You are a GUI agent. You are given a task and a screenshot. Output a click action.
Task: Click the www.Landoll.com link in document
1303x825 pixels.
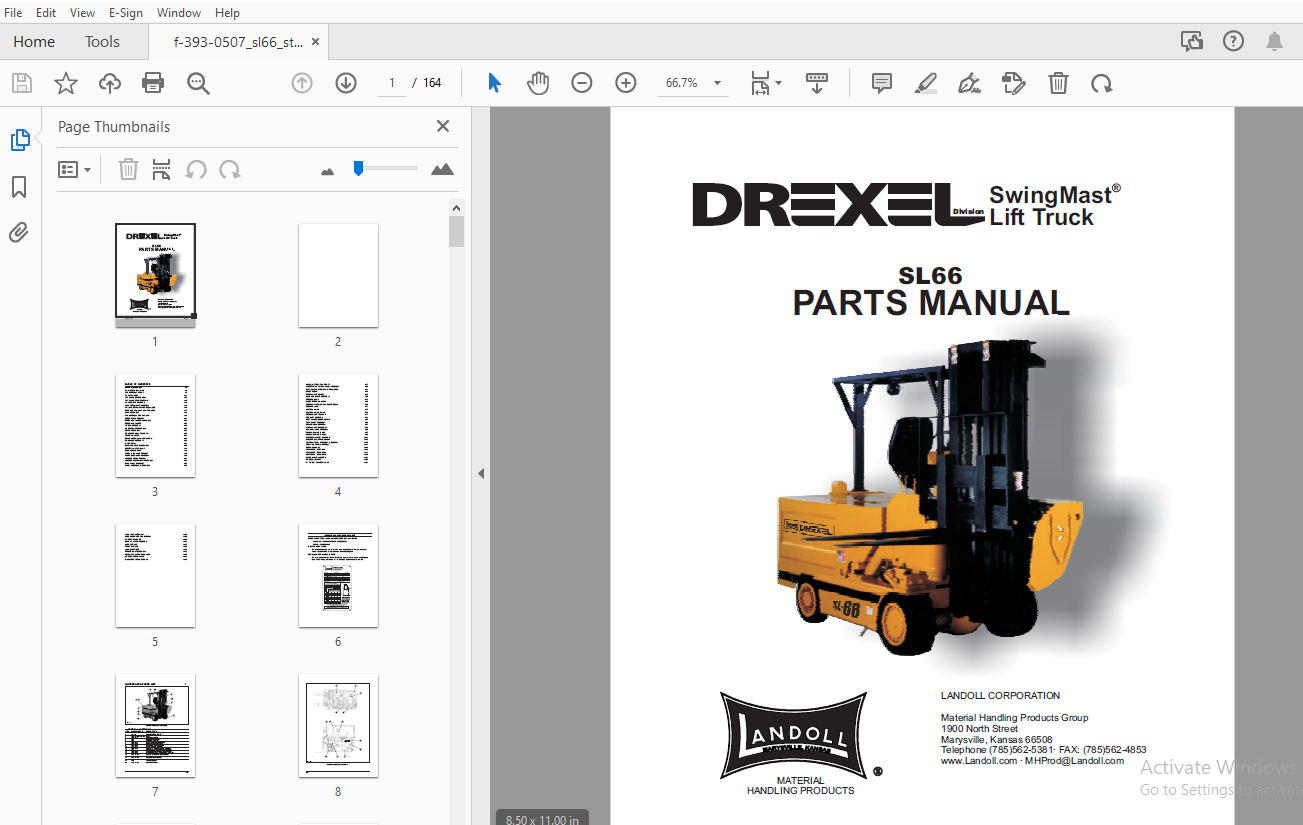[x=979, y=761]
